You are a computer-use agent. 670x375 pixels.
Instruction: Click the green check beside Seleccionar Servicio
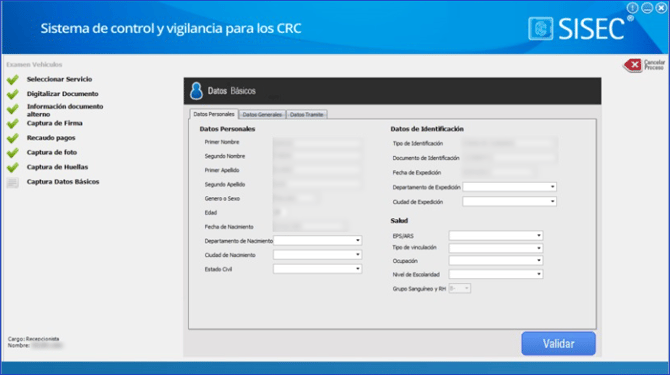13,79
